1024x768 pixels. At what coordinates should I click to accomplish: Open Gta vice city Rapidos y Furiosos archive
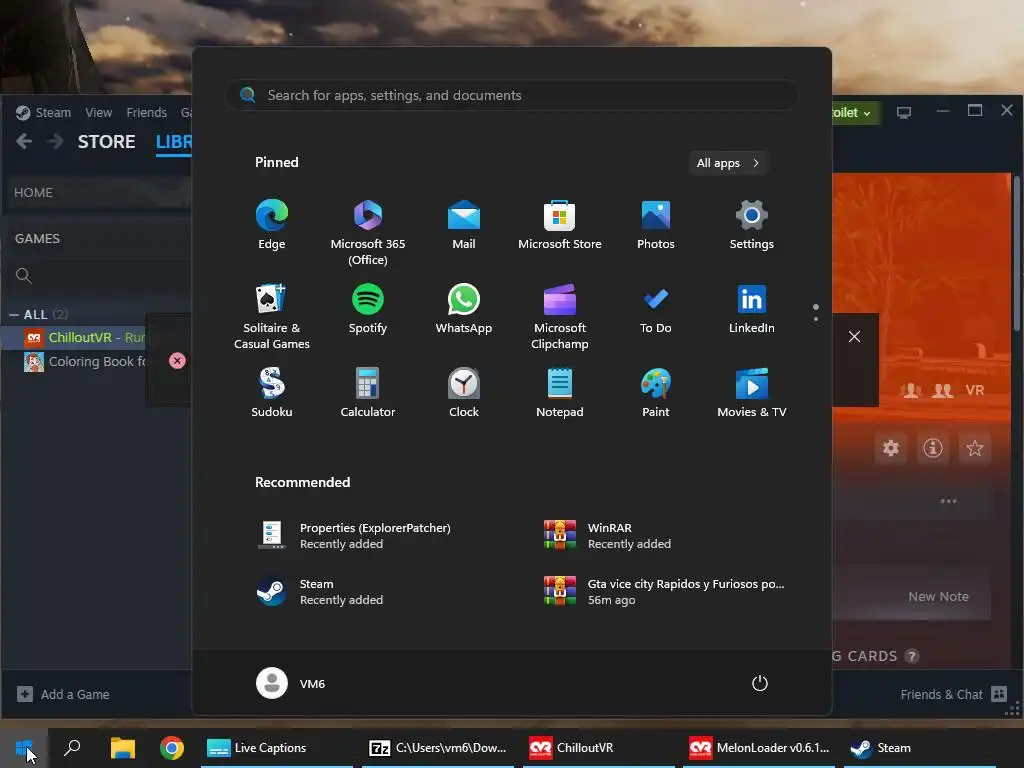666,592
